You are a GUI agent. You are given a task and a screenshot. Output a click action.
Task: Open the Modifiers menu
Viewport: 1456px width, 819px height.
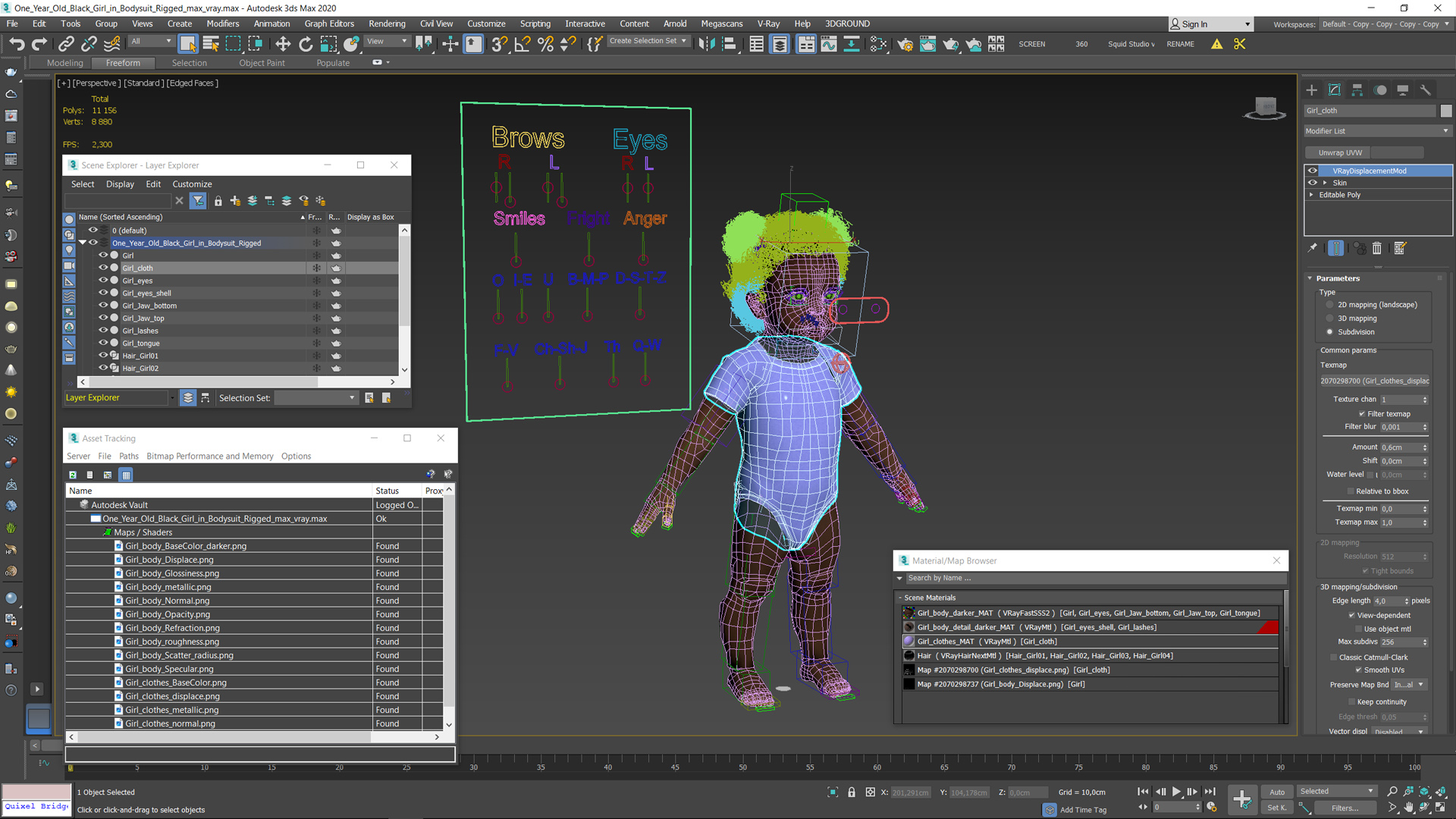tap(222, 24)
